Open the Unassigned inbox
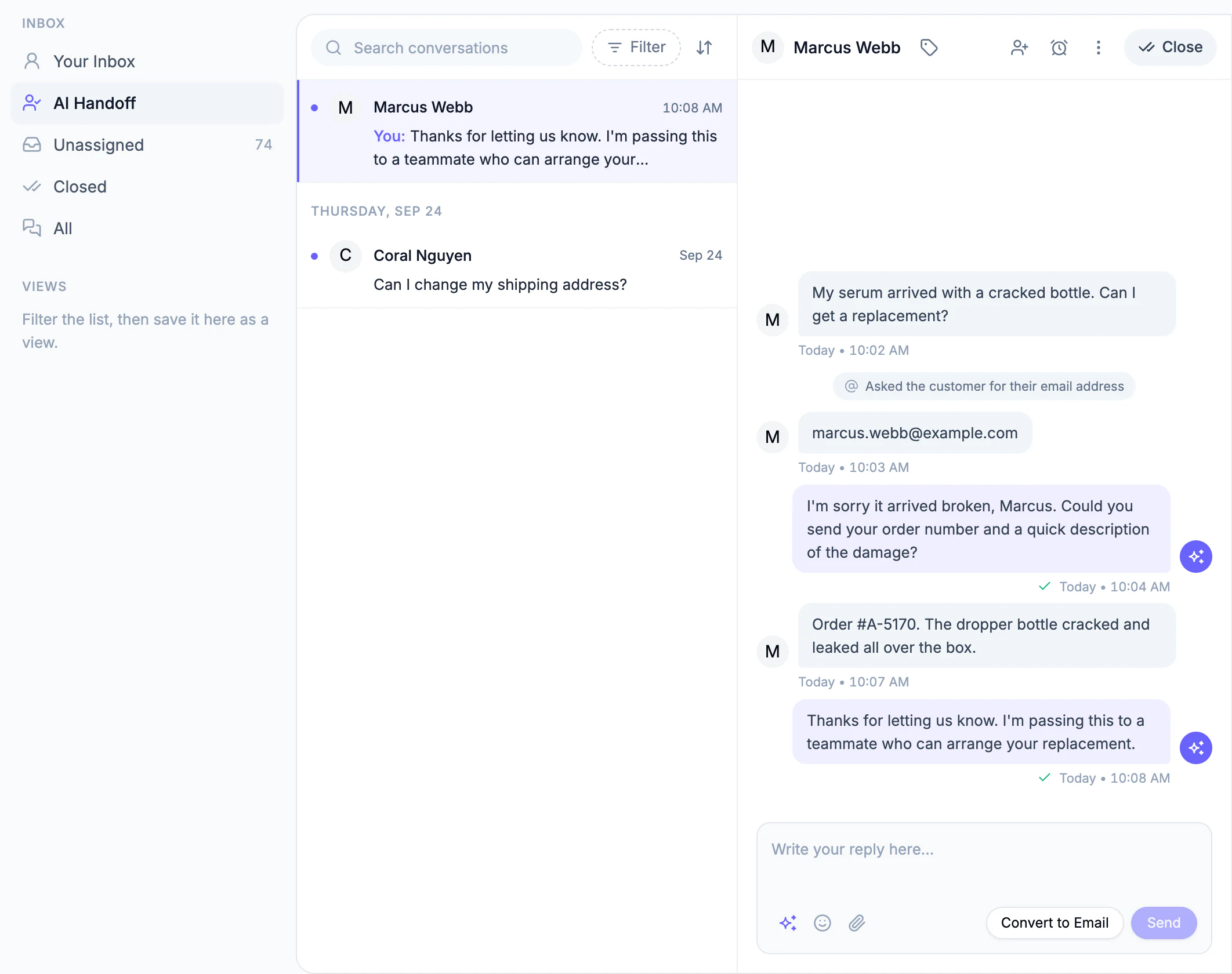 (147, 145)
